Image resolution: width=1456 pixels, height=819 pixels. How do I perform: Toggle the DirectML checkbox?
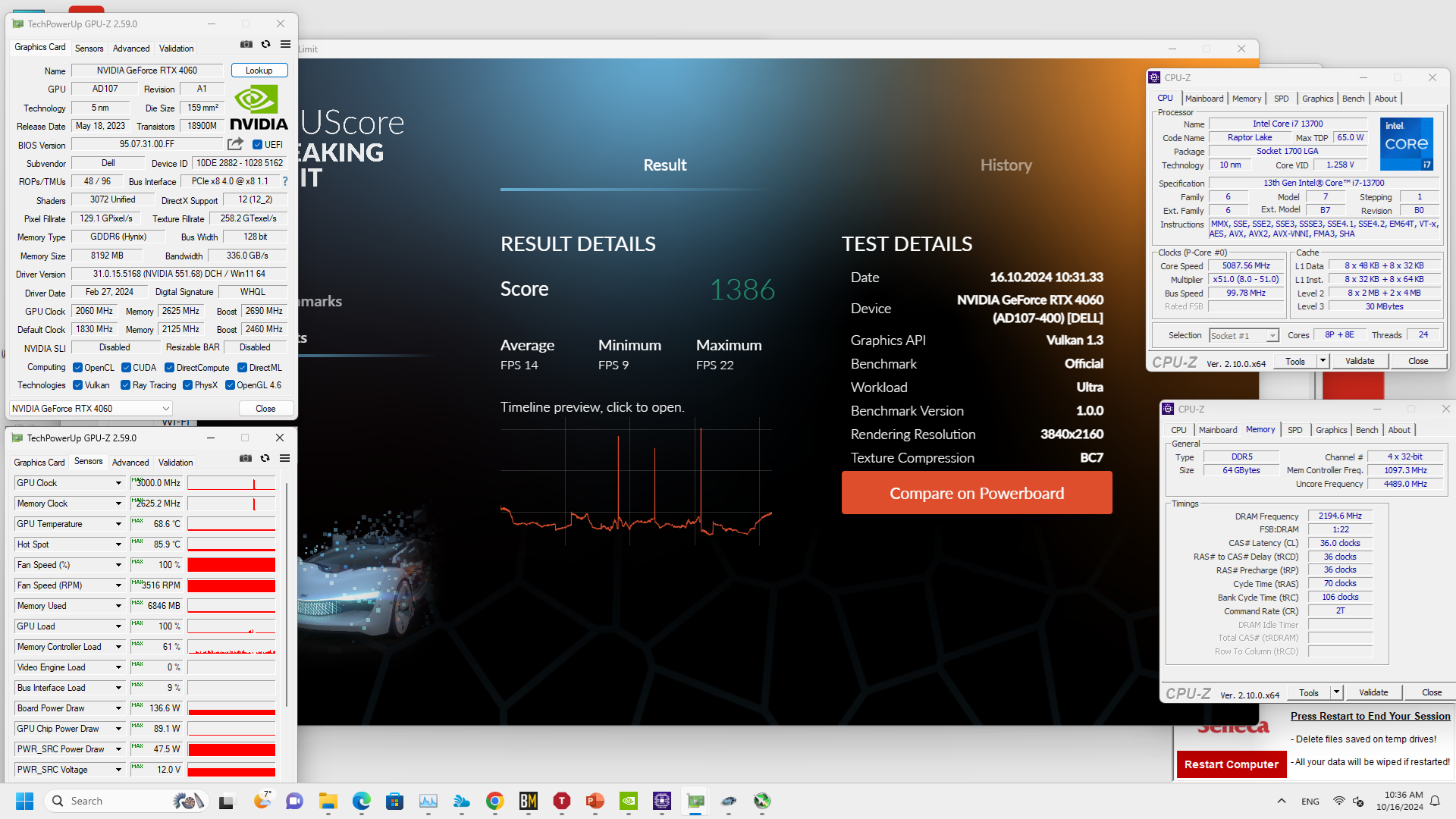243,368
